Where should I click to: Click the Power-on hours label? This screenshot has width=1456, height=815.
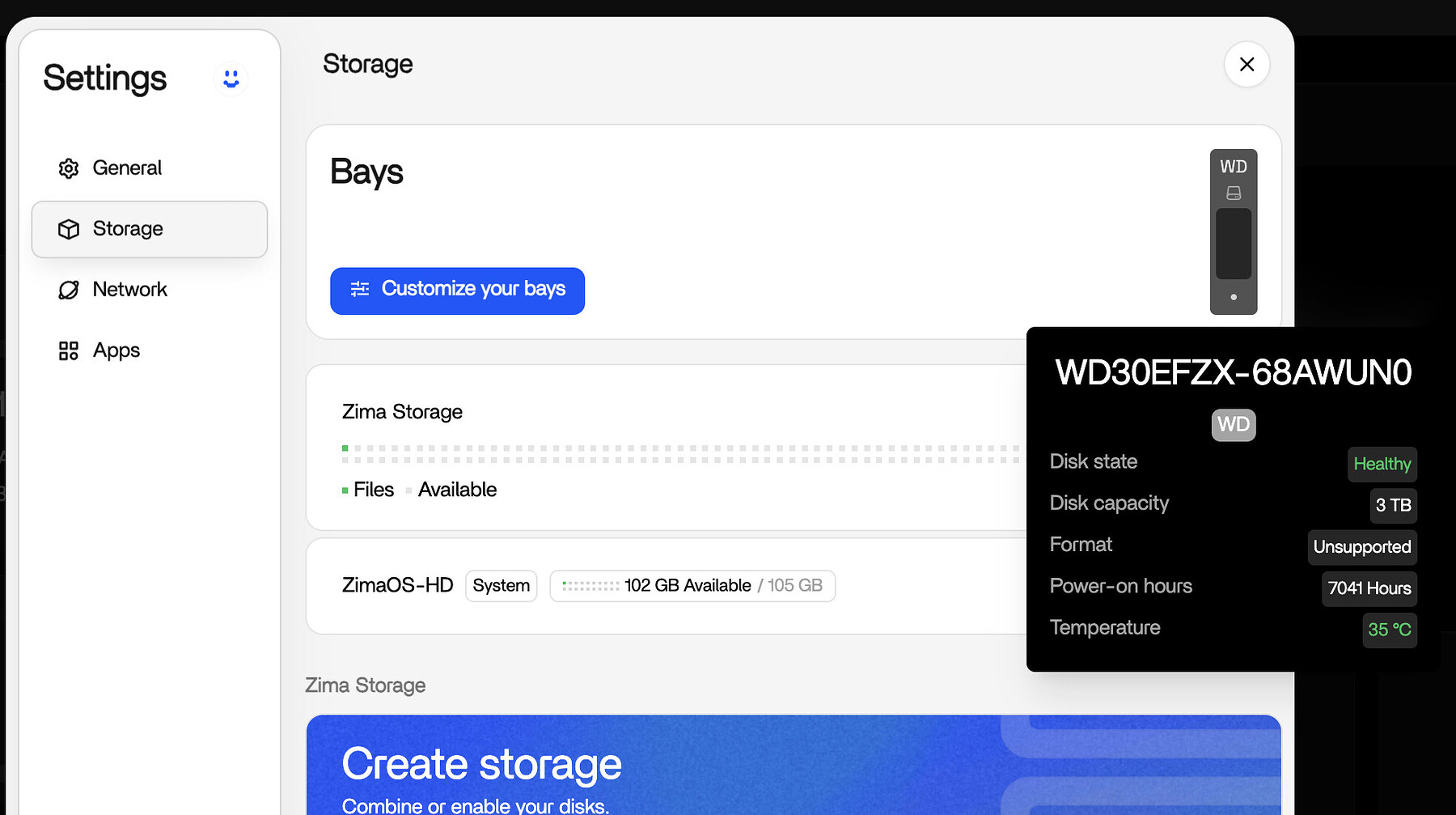tap(1121, 586)
